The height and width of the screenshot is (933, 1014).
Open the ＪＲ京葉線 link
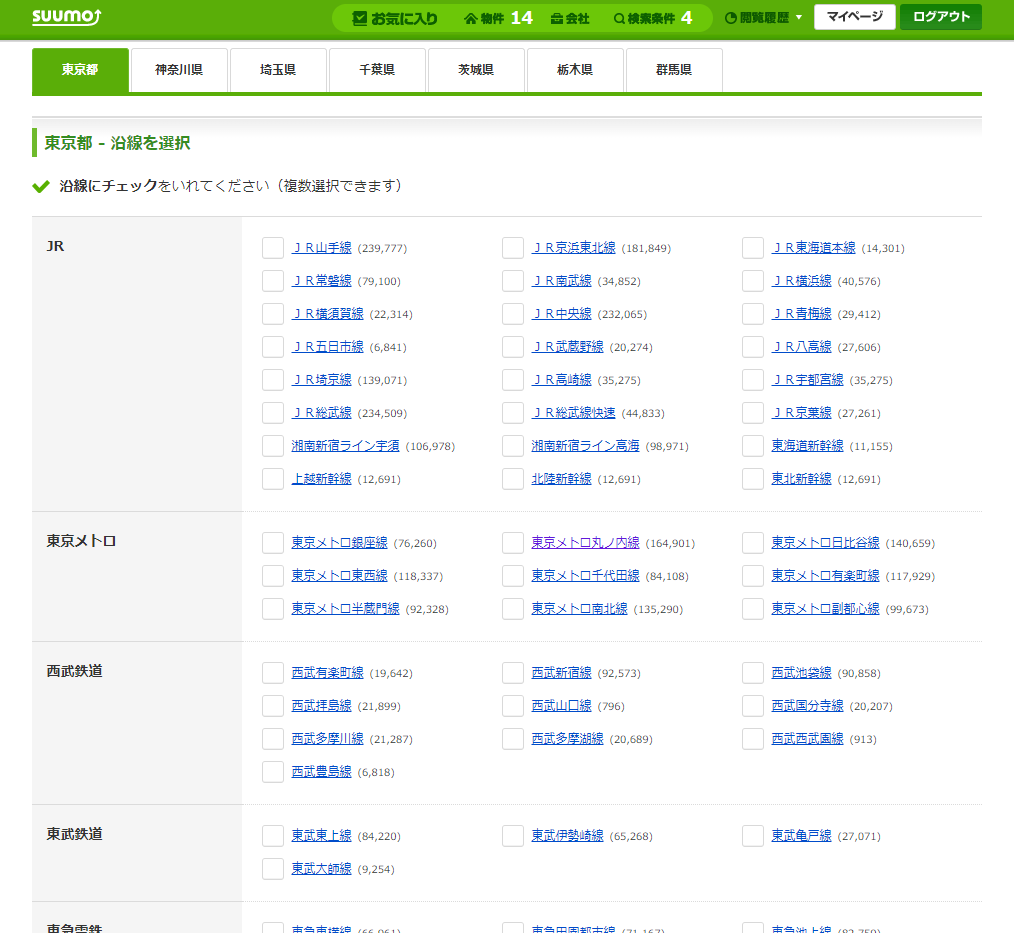(x=801, y=413)
